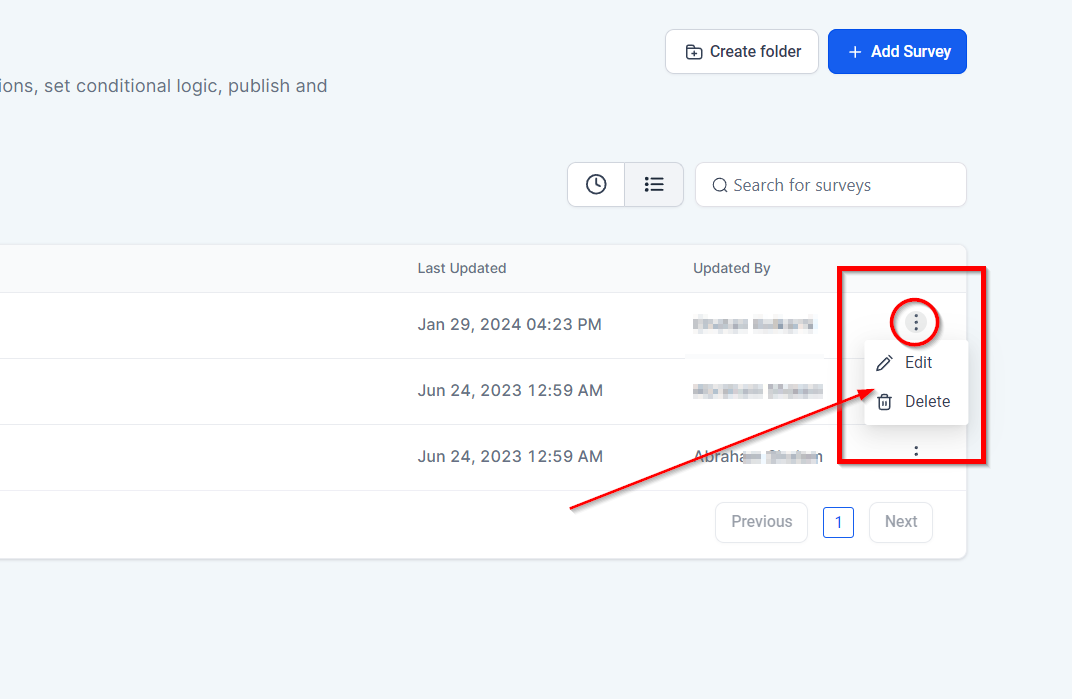The height and width of the screenshot is (699, 1072).
Task: Focus the Search for surveys field
Action: pos(840,185)
